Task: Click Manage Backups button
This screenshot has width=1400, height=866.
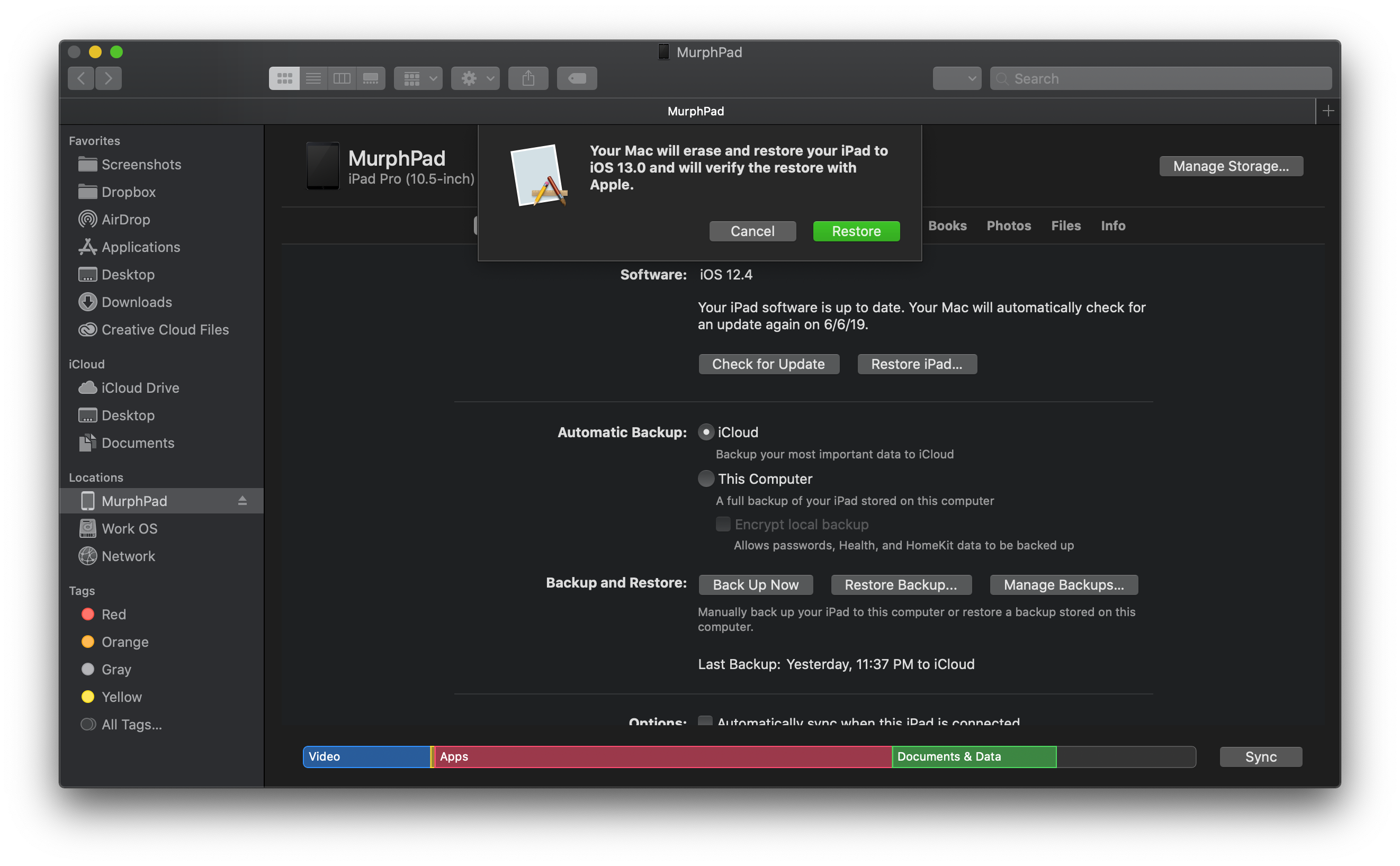Action: 1064,585
